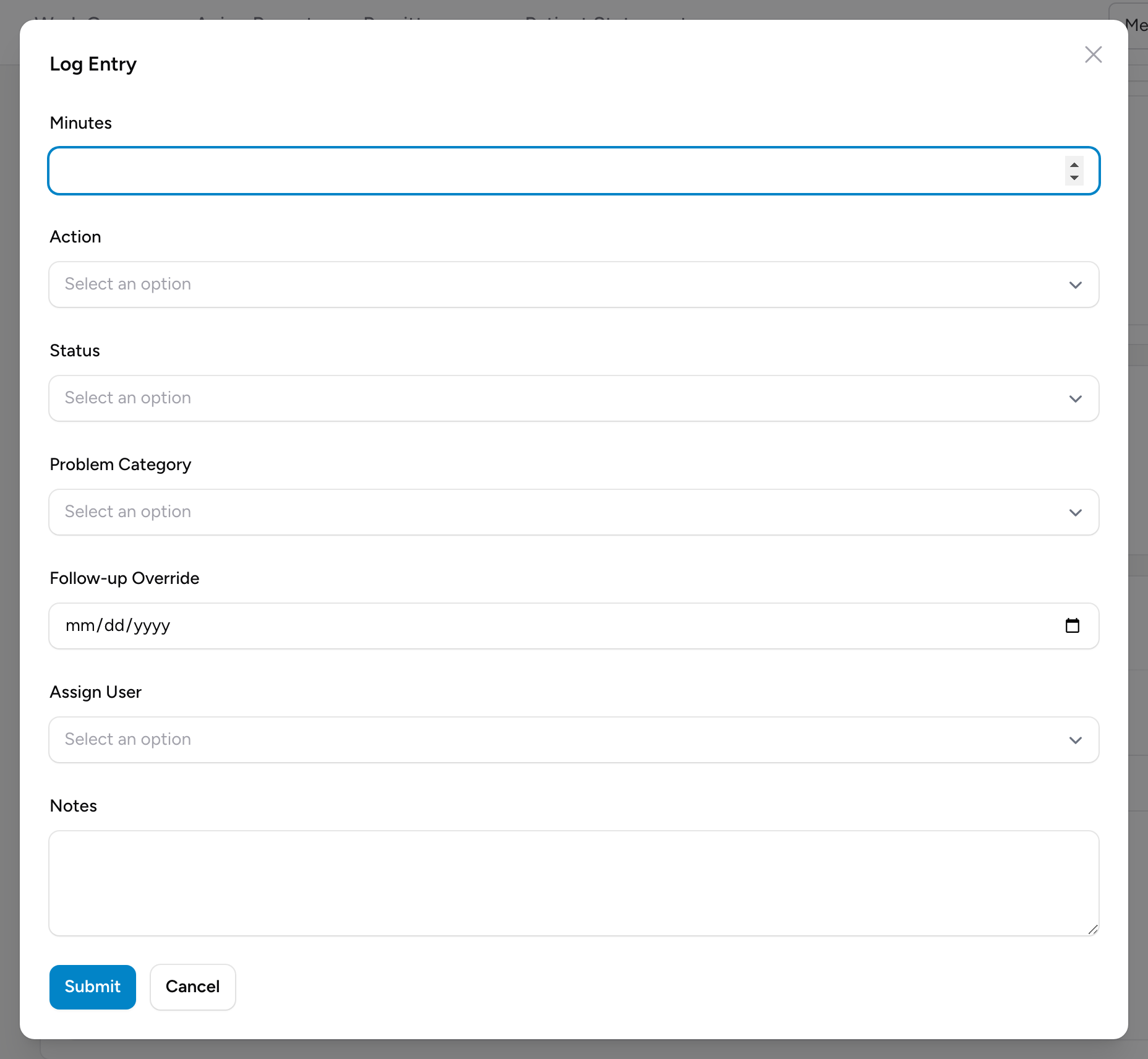Close the Log Entry dialog with the X icon
This screenshot has width=1148, height=1059.
[1093, 54]
